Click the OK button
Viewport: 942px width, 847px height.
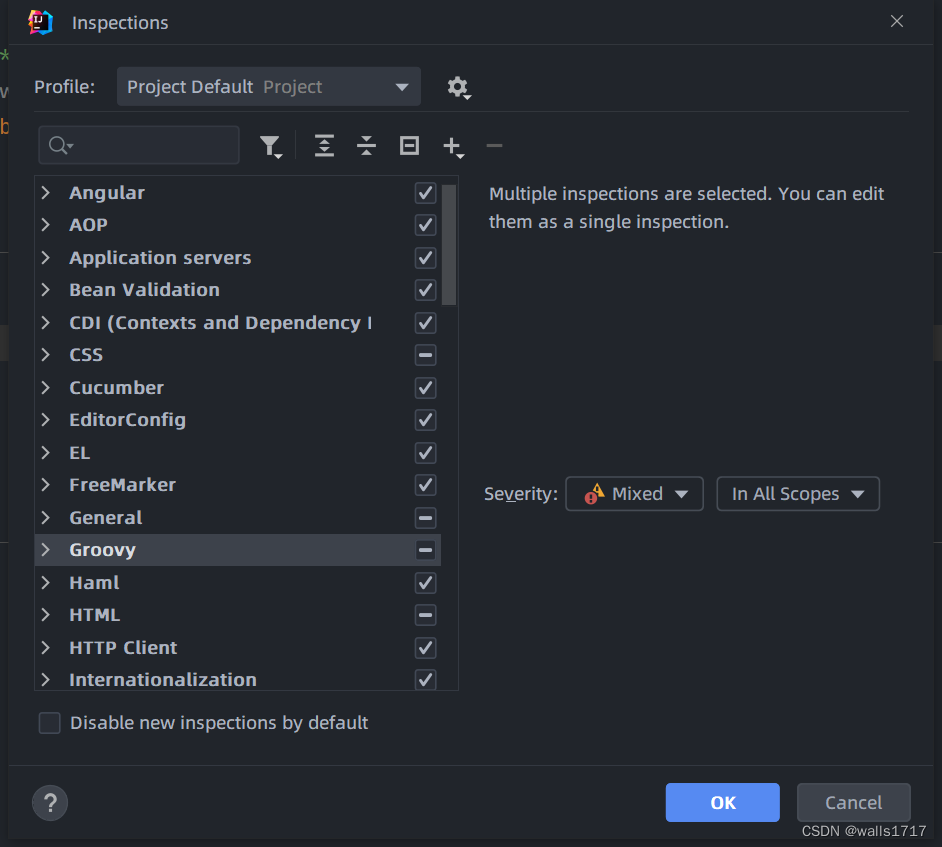[723, 803]
